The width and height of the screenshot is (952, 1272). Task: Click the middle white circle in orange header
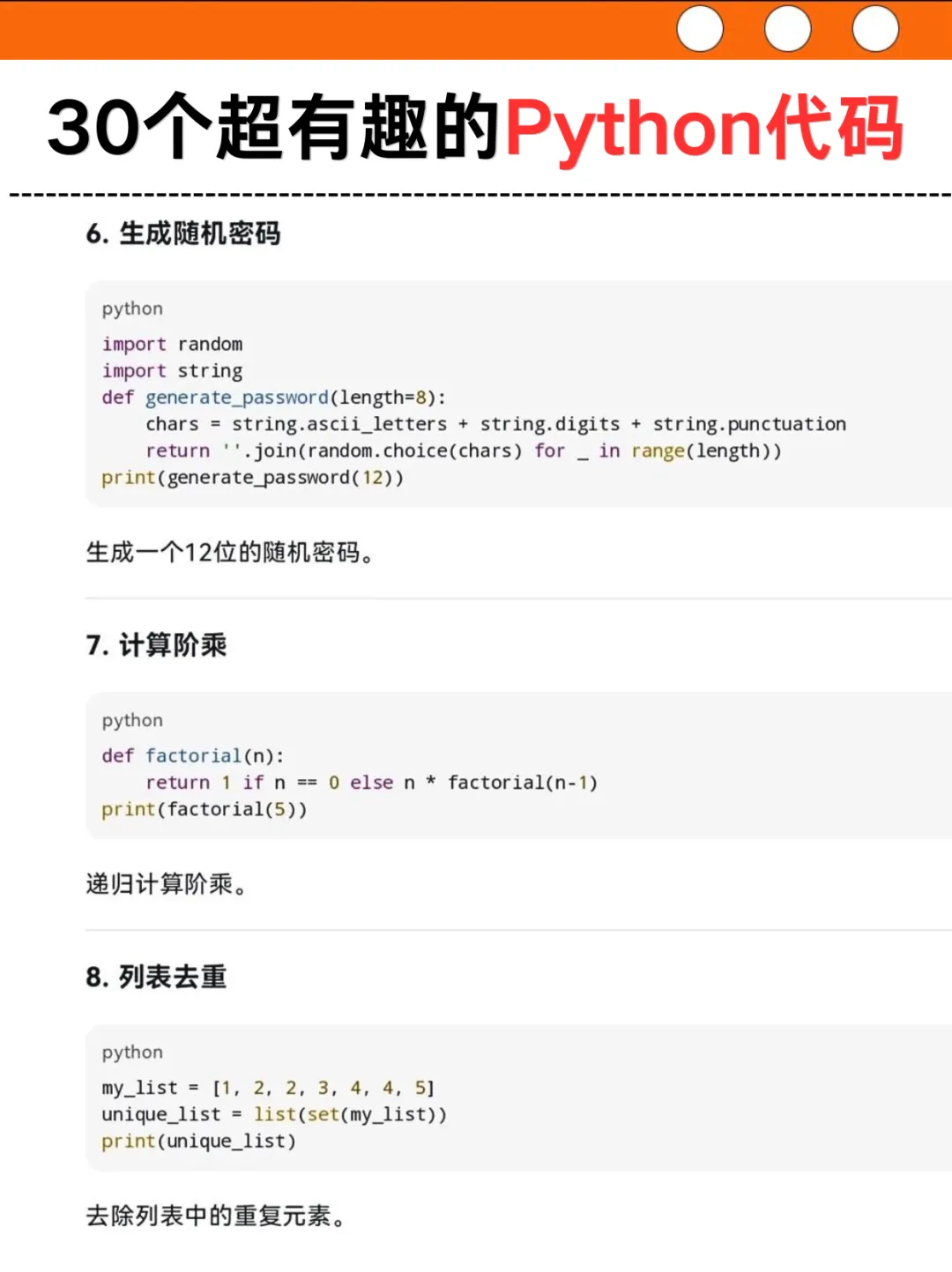coord(788,28)
